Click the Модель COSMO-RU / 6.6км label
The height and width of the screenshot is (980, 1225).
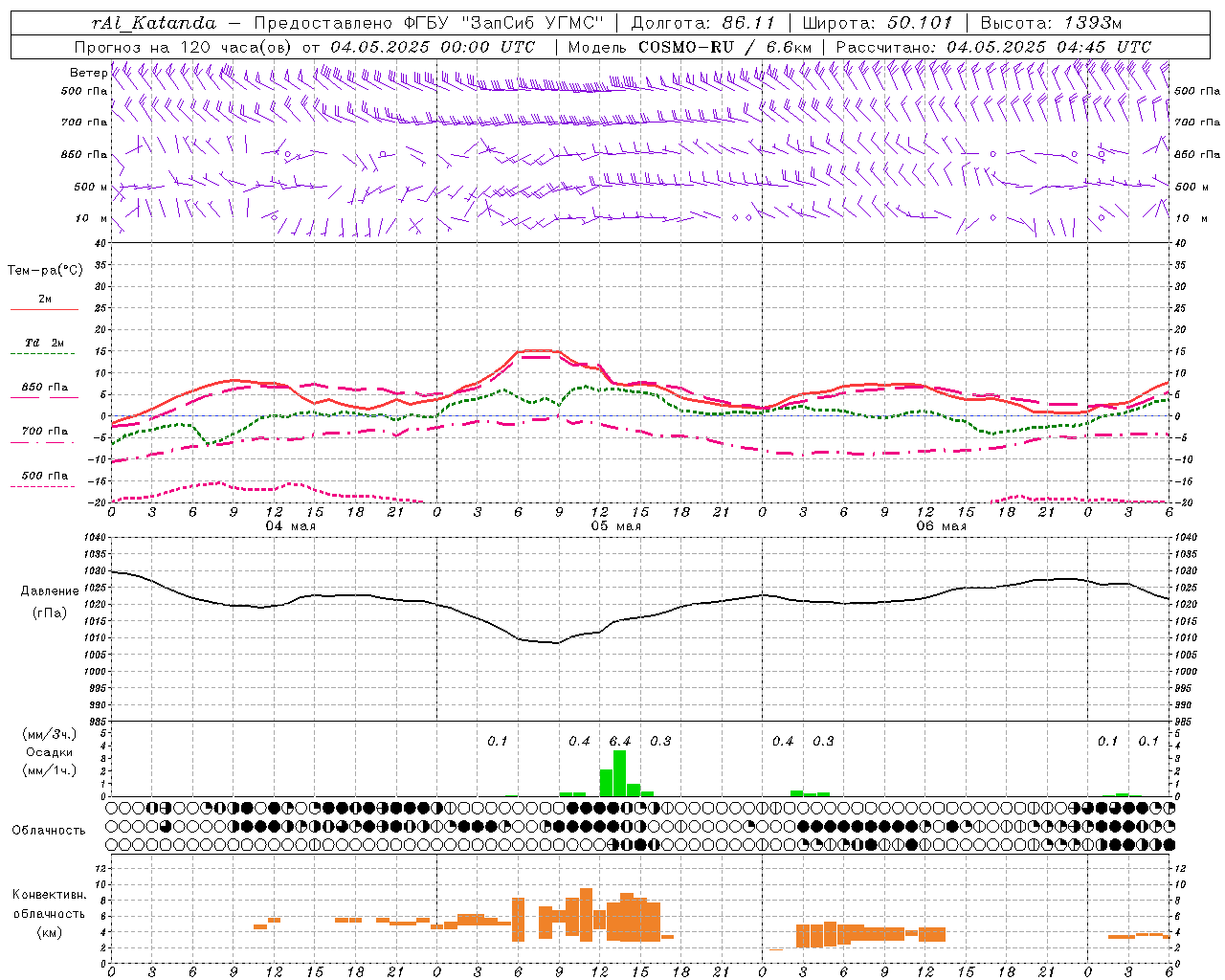pyautogui.click(x=690, y=47)
